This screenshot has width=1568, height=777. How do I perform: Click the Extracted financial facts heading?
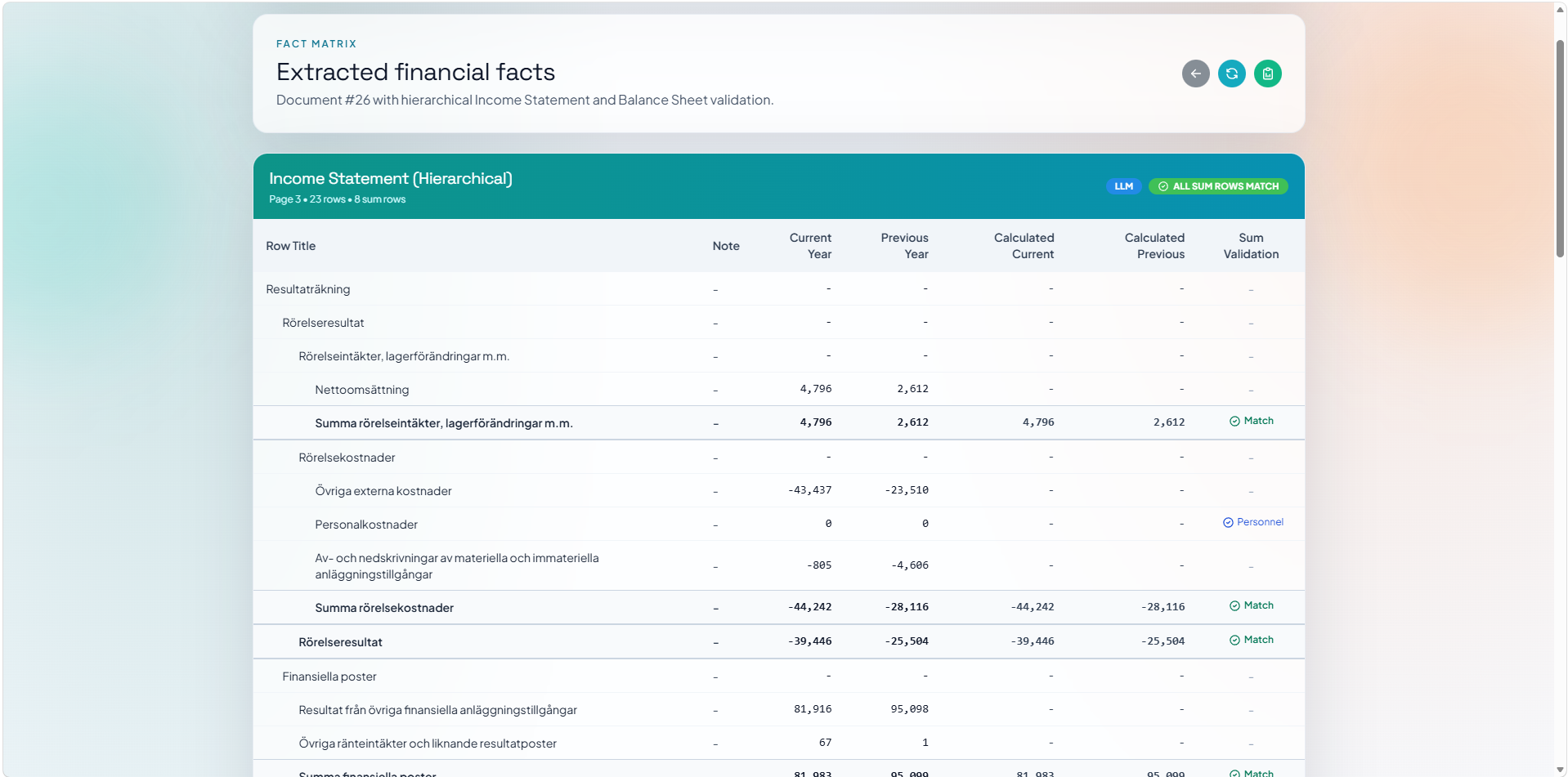[415, 72]
